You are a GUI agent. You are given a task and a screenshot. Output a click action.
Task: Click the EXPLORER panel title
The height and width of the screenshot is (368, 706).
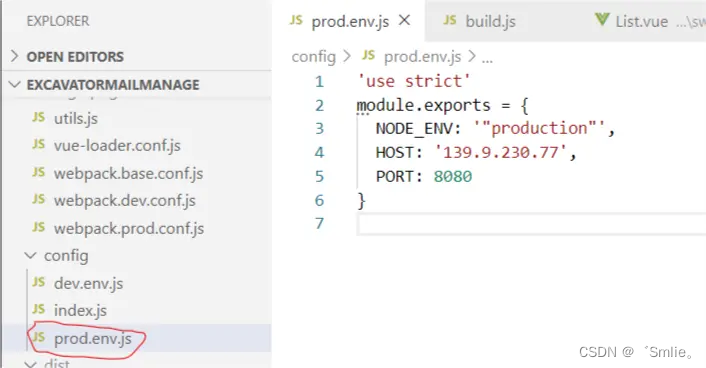58,21
